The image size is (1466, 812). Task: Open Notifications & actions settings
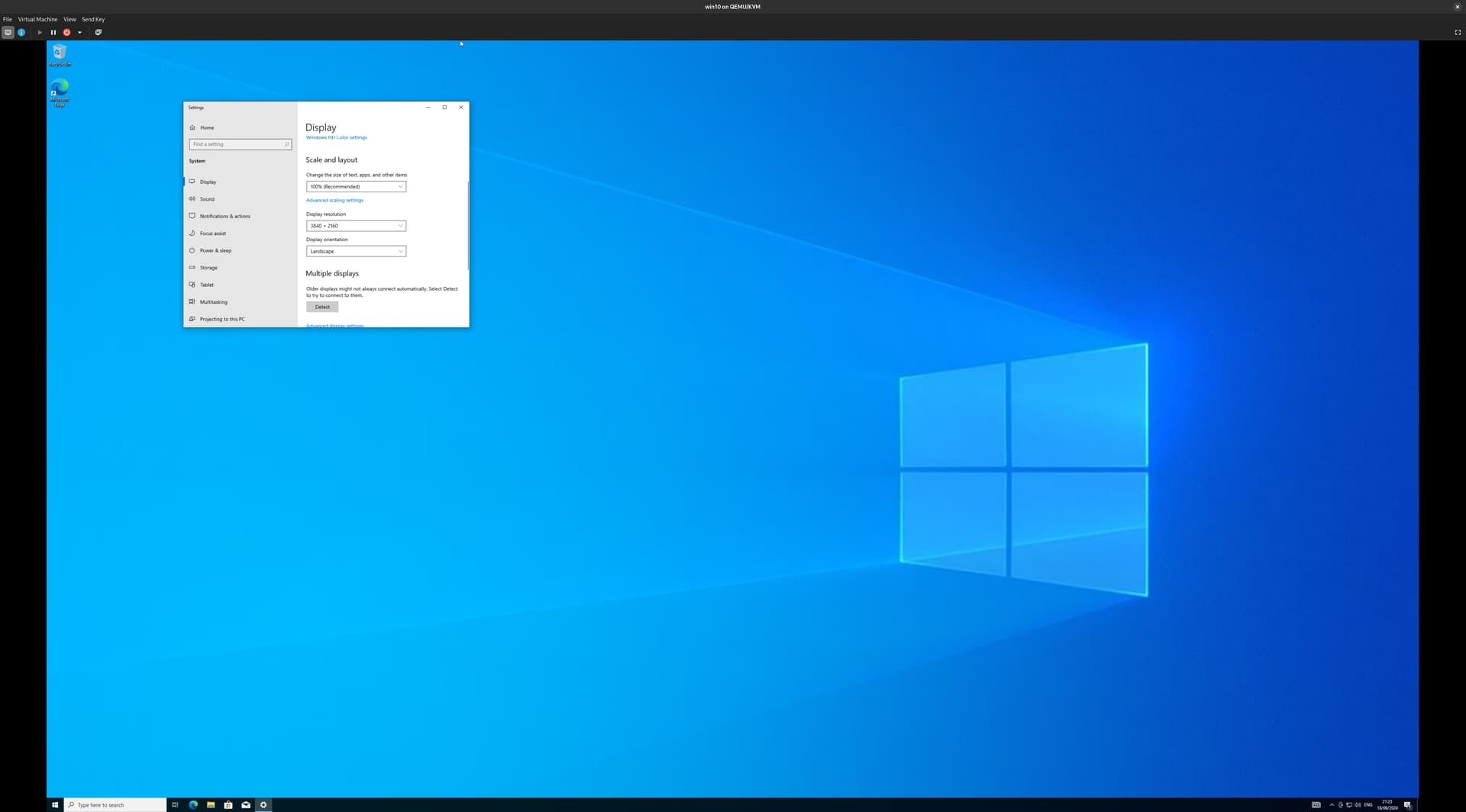[x=241, y=216]
